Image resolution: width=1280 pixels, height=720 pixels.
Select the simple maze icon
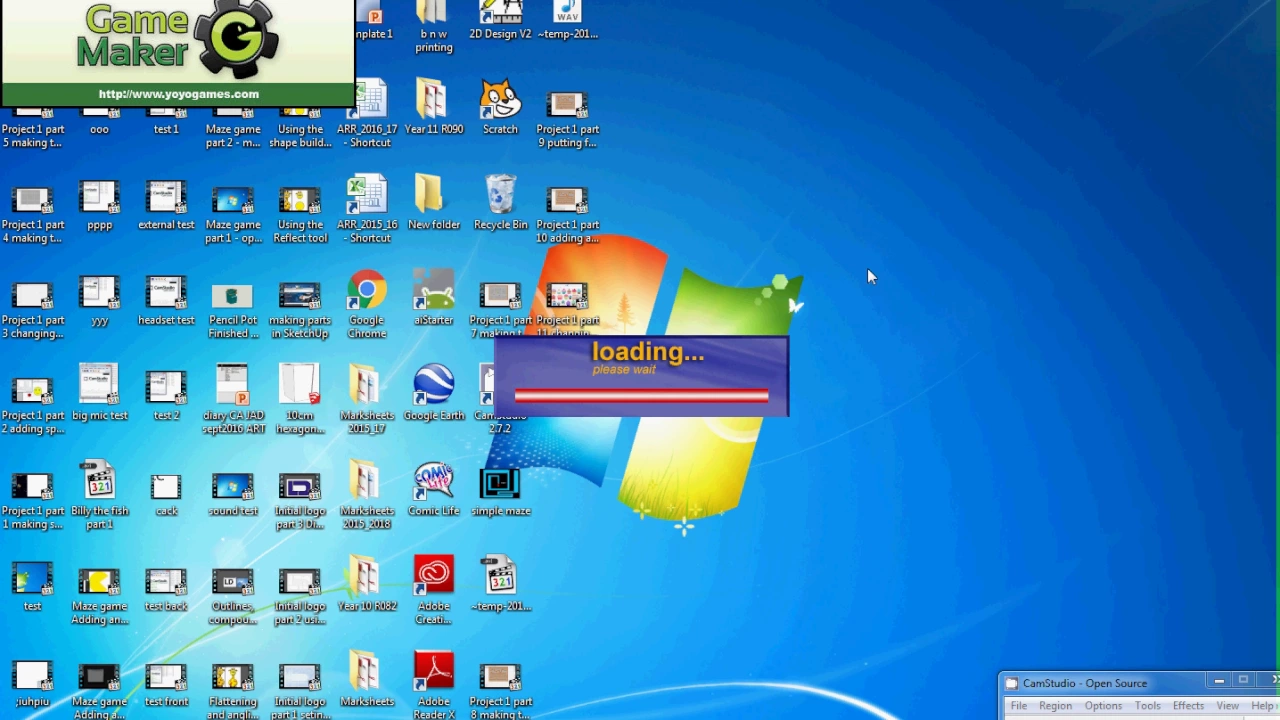point(500,489)
